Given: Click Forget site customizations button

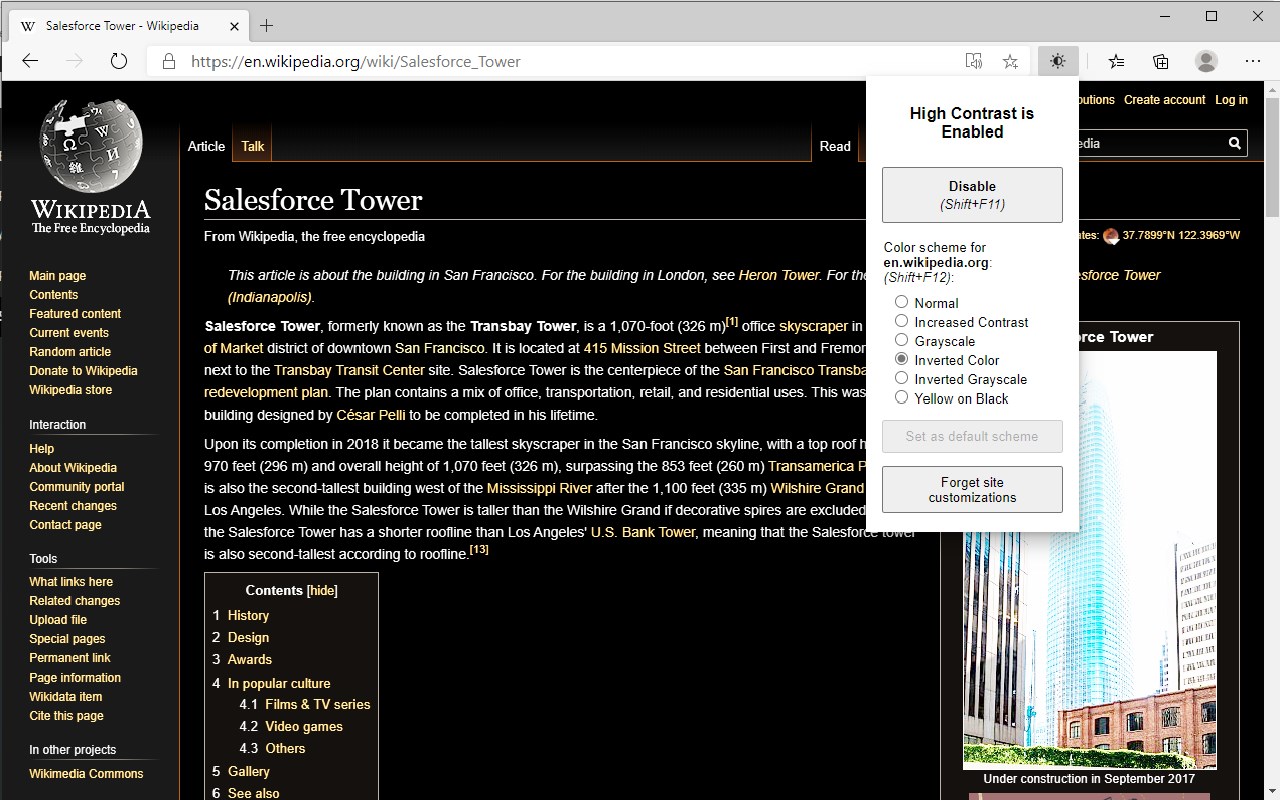Looking at the screenshot, I should [x=972, y=490].
